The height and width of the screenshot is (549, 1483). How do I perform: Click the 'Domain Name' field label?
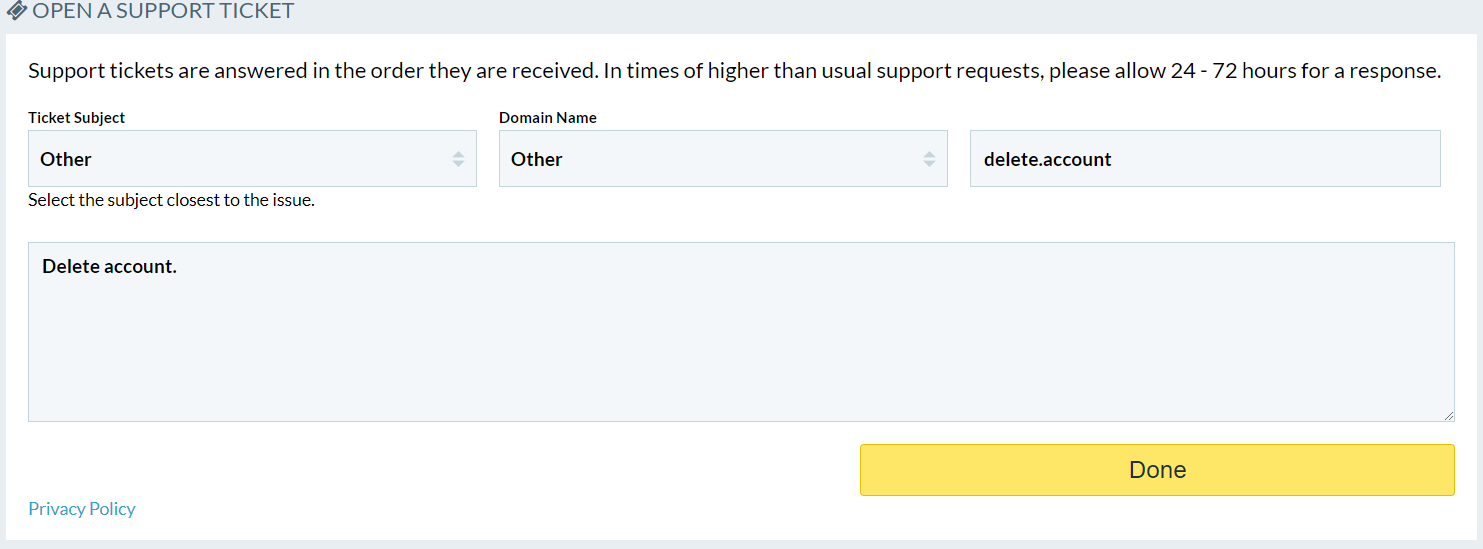point(548,118)
